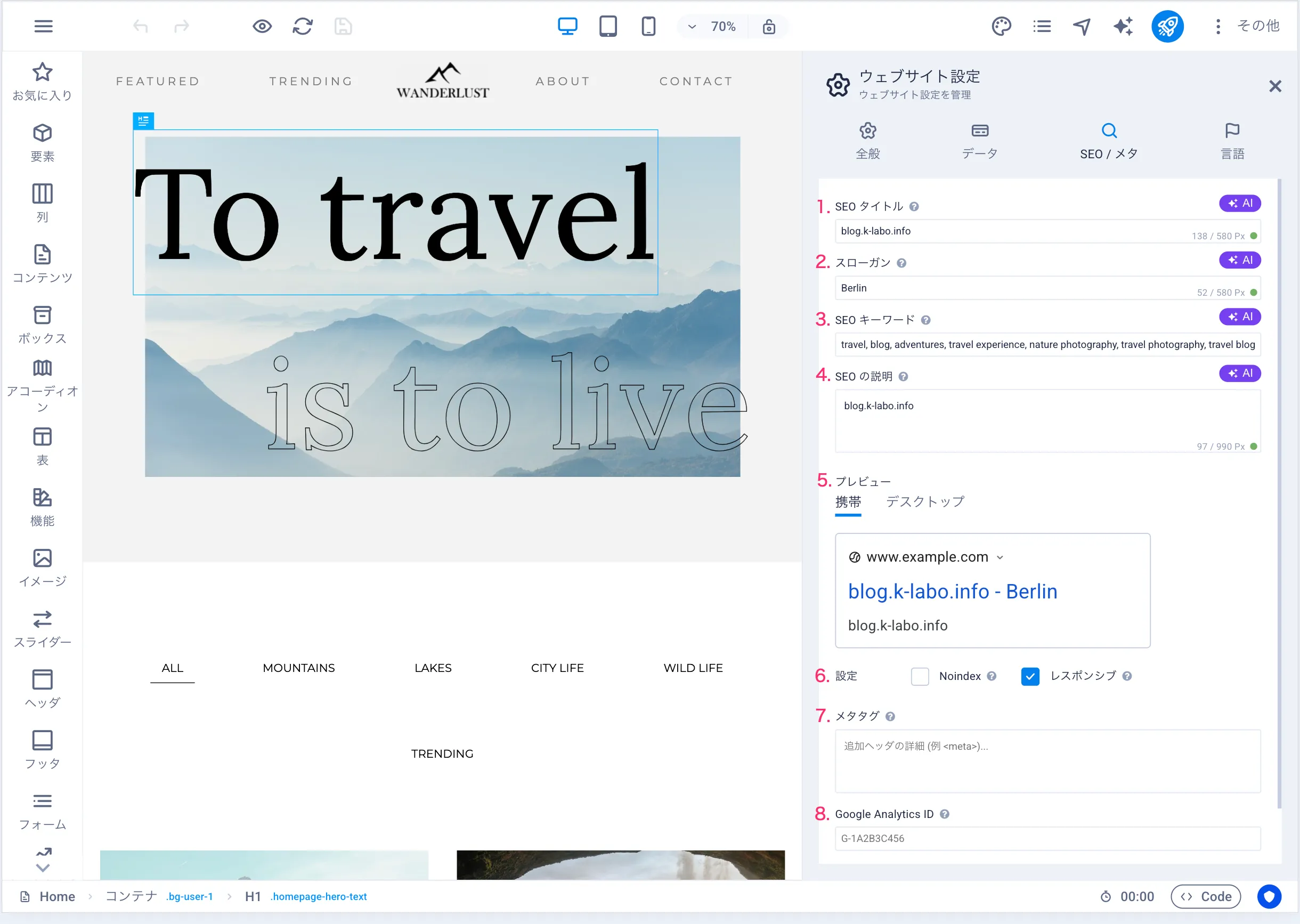Viewport: 1300px width, 924px height.
Task: Click AI button for SEO の説明
Action: click(1240, 373)
